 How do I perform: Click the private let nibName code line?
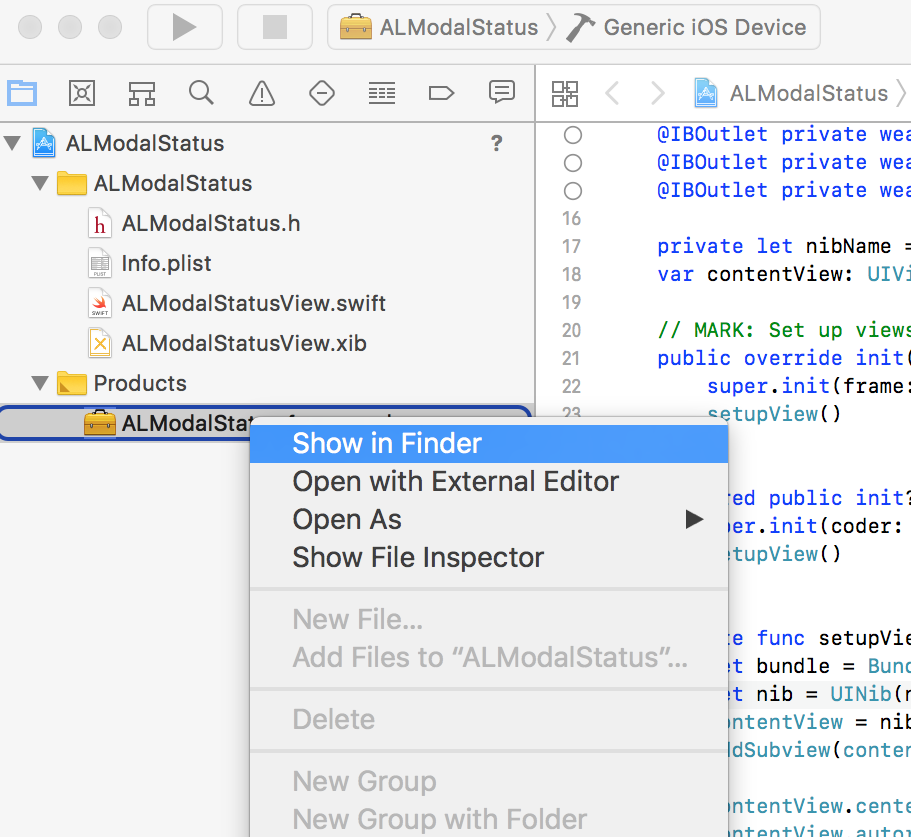(784, 246)
